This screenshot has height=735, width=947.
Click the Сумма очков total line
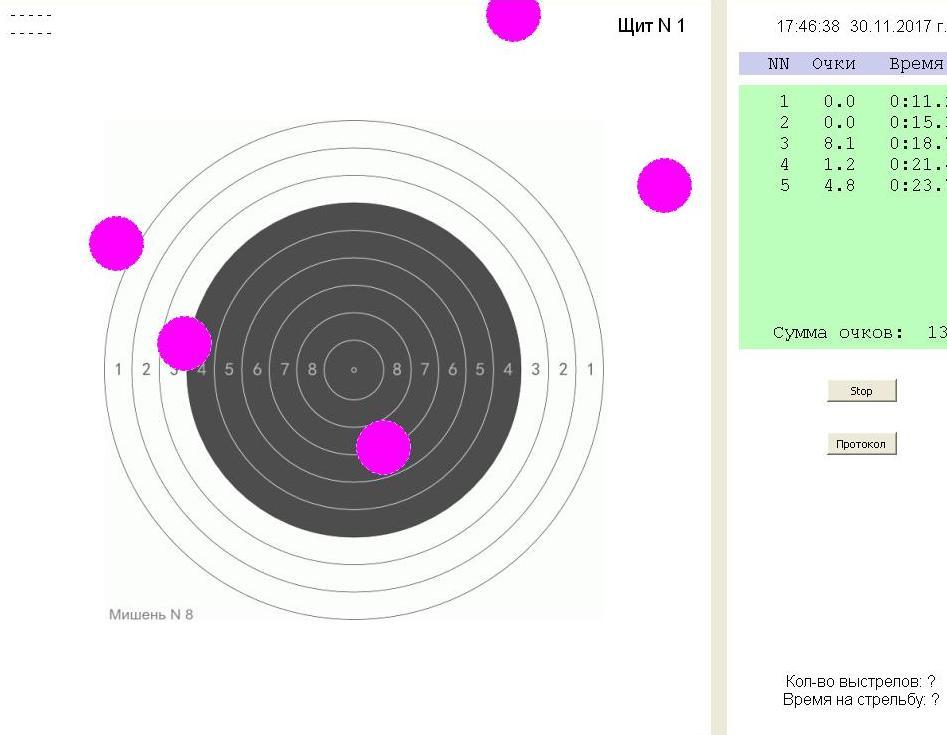855,333
